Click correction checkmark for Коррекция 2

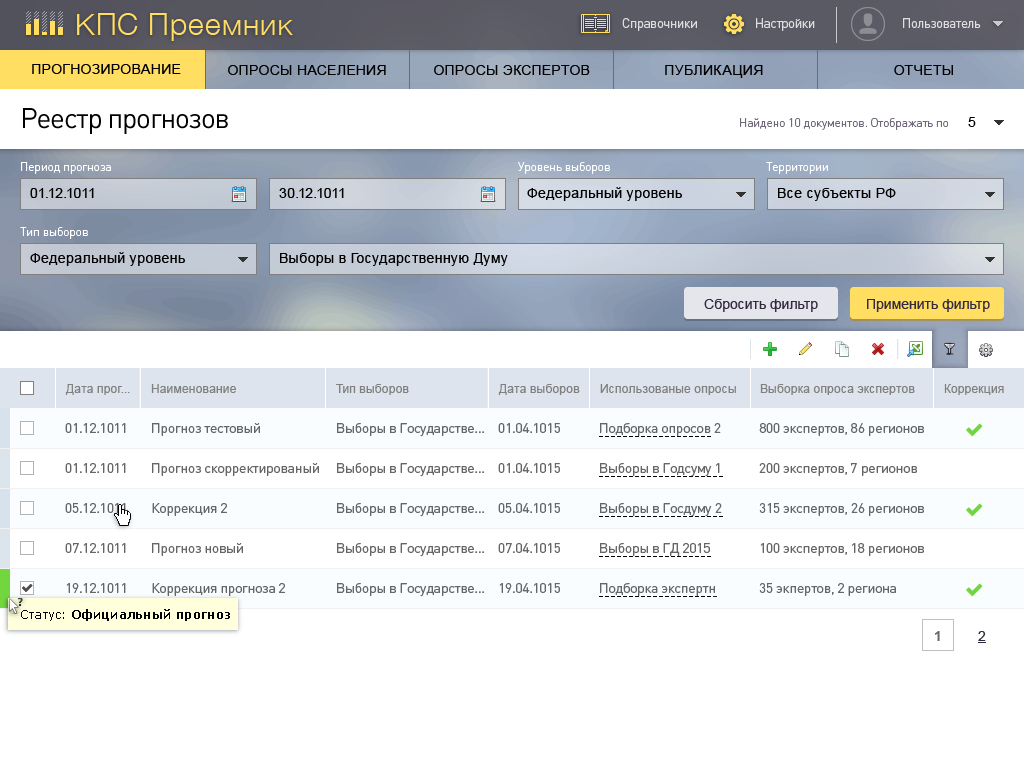coord(974,509)
